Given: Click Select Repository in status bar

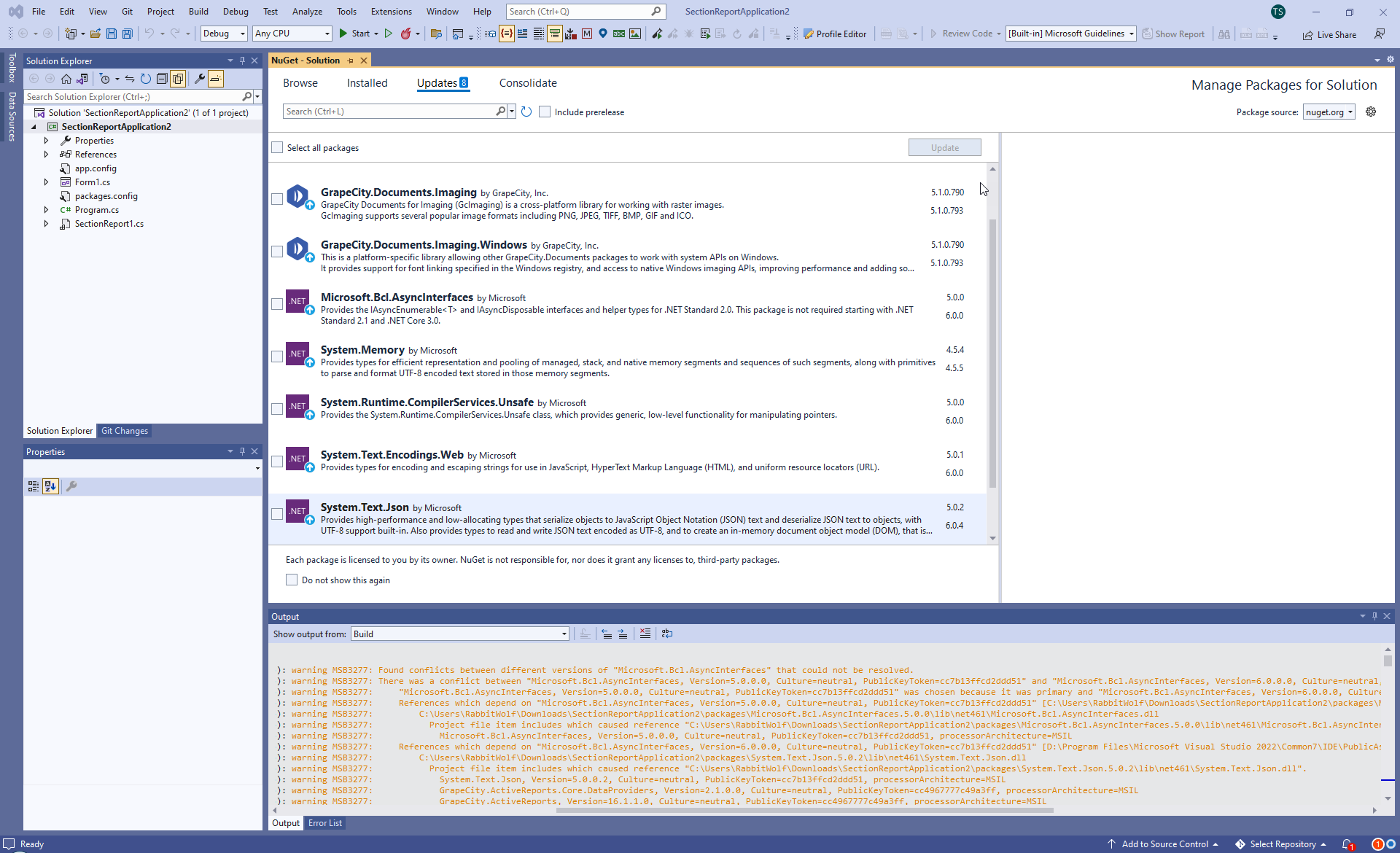Looking at the screenshot, I should [x=1281, y=844].
